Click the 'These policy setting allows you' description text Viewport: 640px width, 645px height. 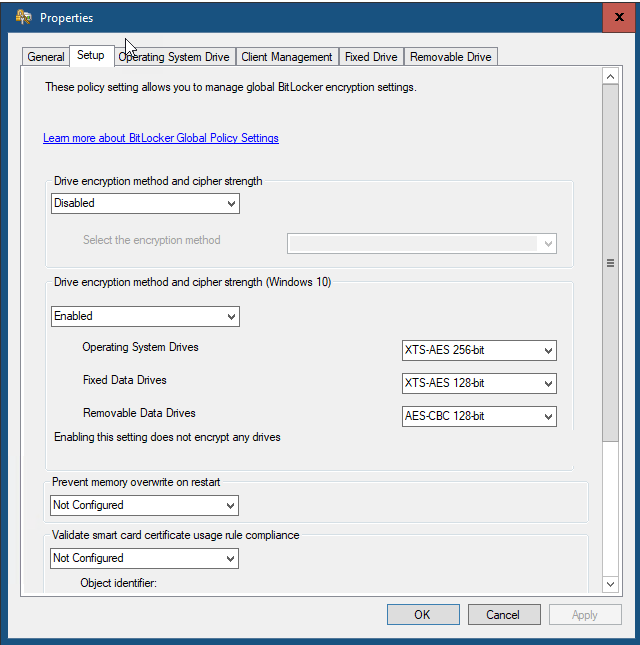[x=231, y=87]
